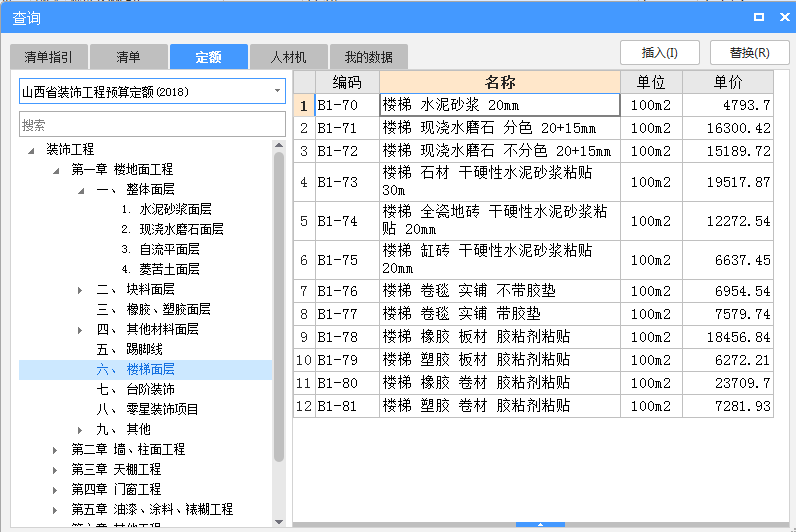The width and height of the screenshot is (796, 532).
Task: Switch to the 清单指引 tab
Action: coord(49,57)
